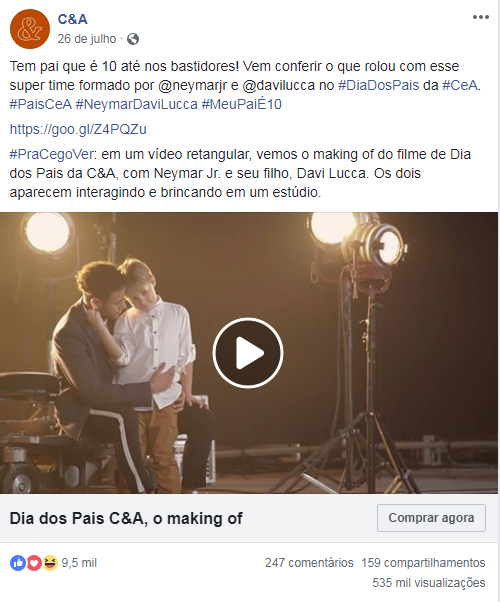Viewport: 500px width, 602px height.
Task: Click the C&A orange profile logo
Action: 30,29
